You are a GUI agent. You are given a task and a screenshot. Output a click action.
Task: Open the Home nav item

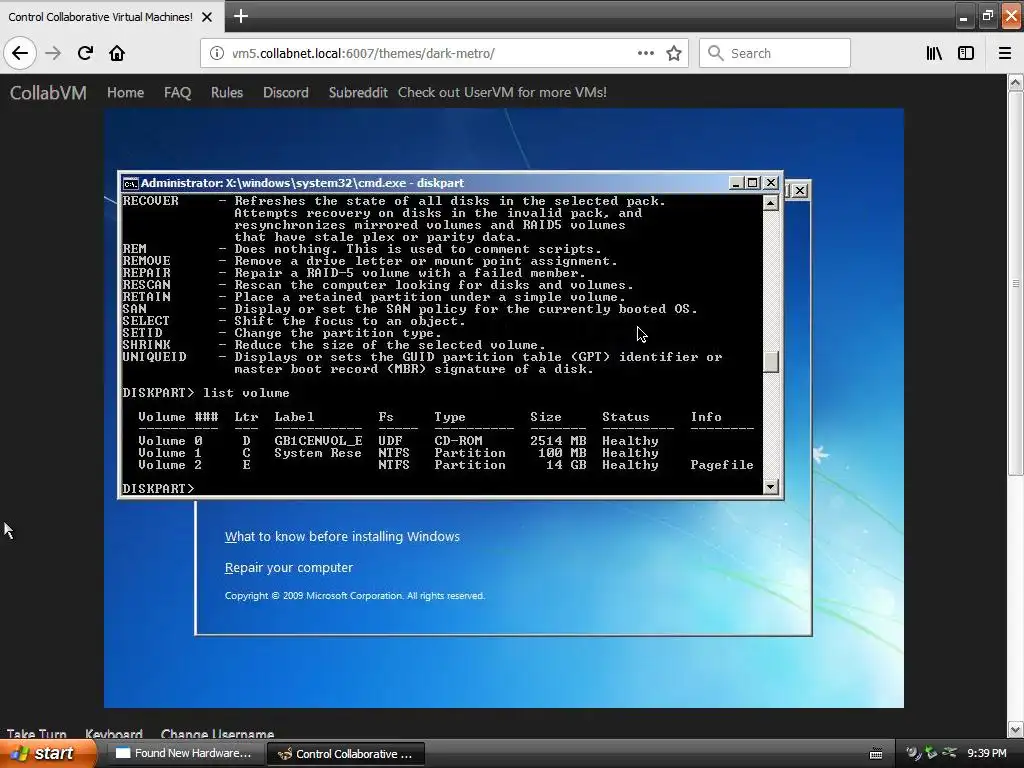[125, 93]
